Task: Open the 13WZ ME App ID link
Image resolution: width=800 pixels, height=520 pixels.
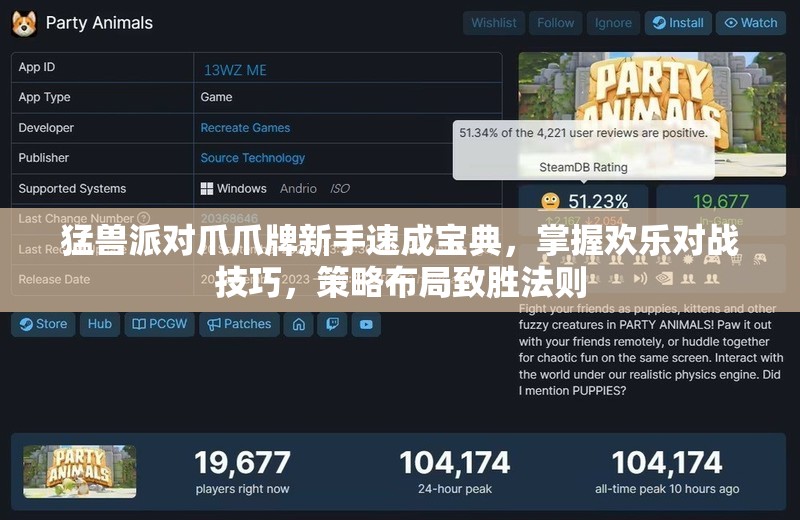Action: pos(235,70)
